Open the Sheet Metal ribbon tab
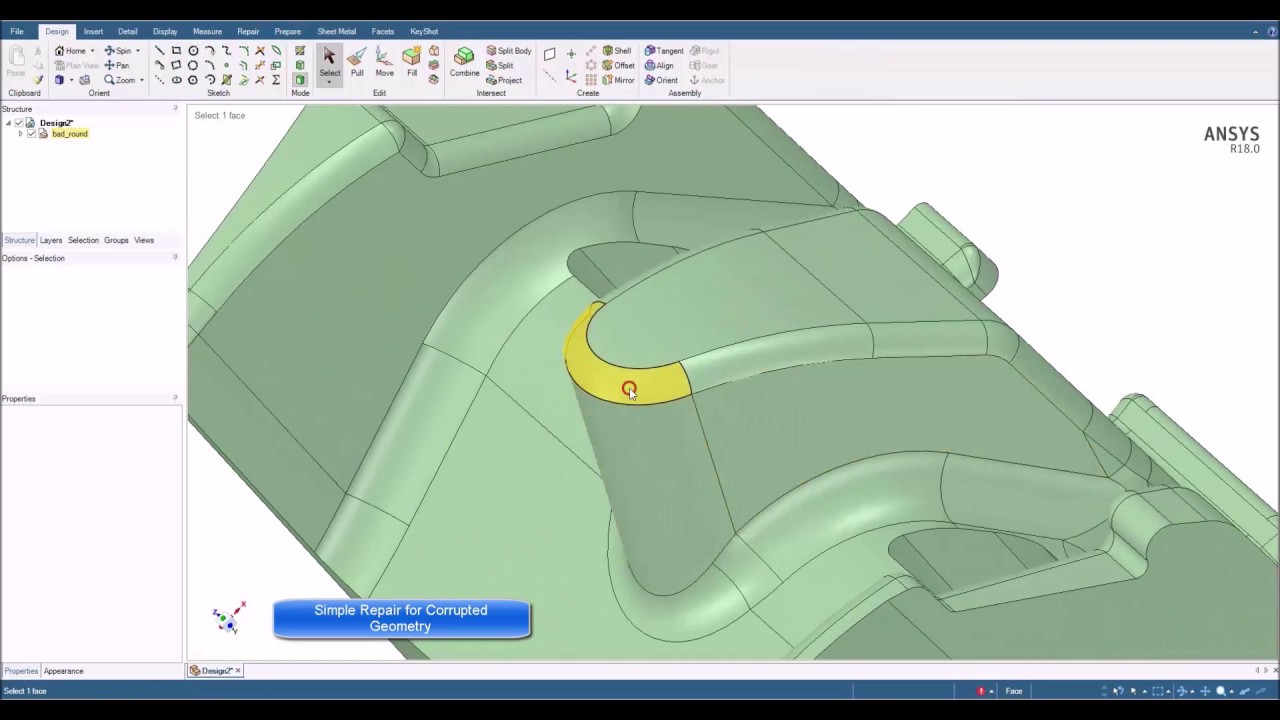 (x=336, y=31)
